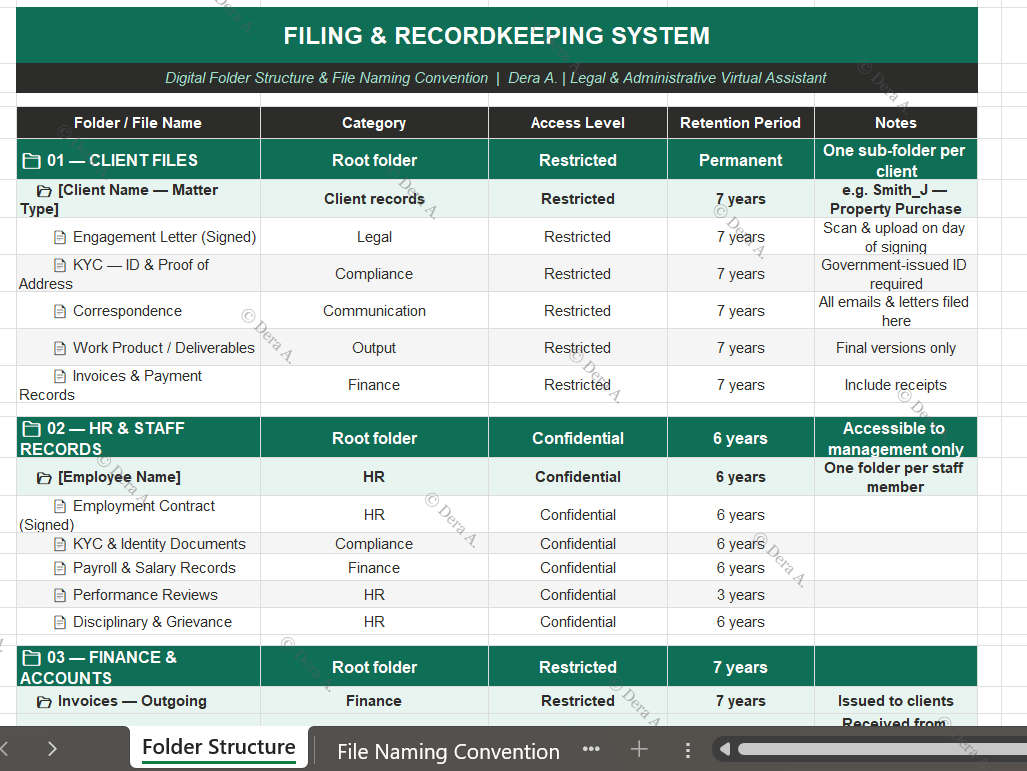The image size is (1027, 771).
Task: Select Compliance cell in KYC & Identity Documents row
Action: 374,544
